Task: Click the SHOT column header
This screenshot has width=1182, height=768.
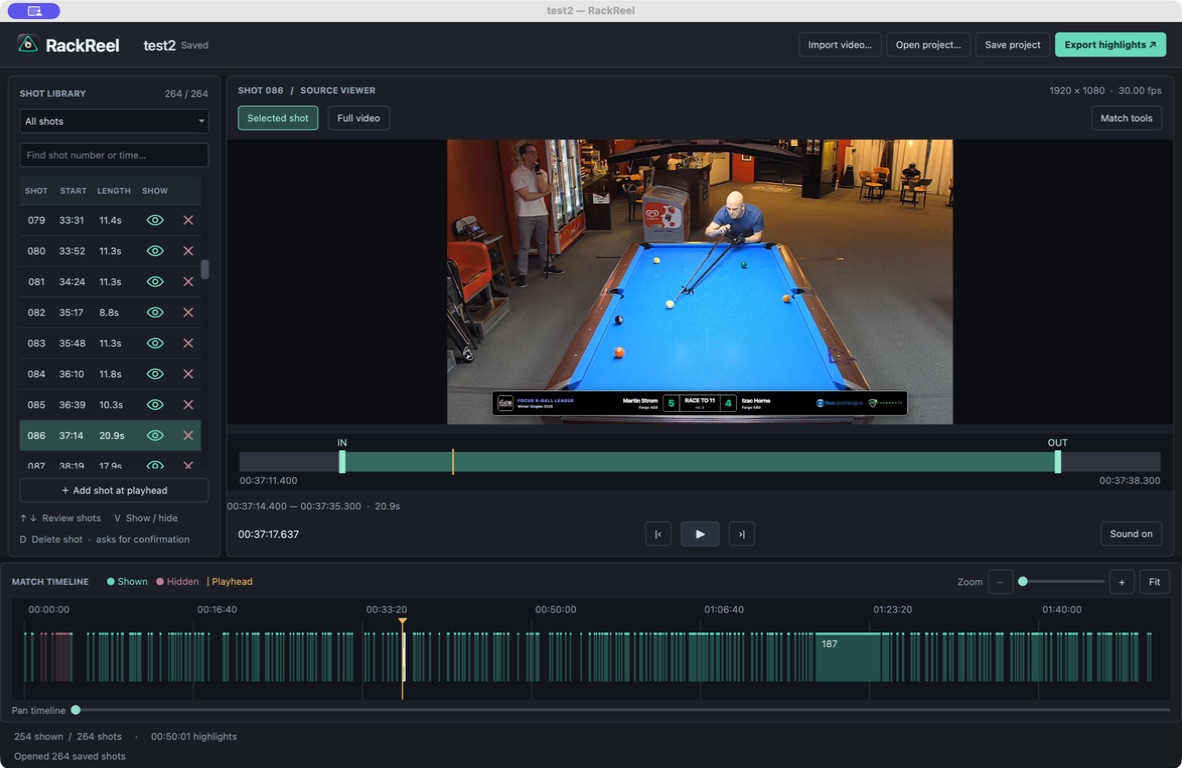Action: coord(36,191)
